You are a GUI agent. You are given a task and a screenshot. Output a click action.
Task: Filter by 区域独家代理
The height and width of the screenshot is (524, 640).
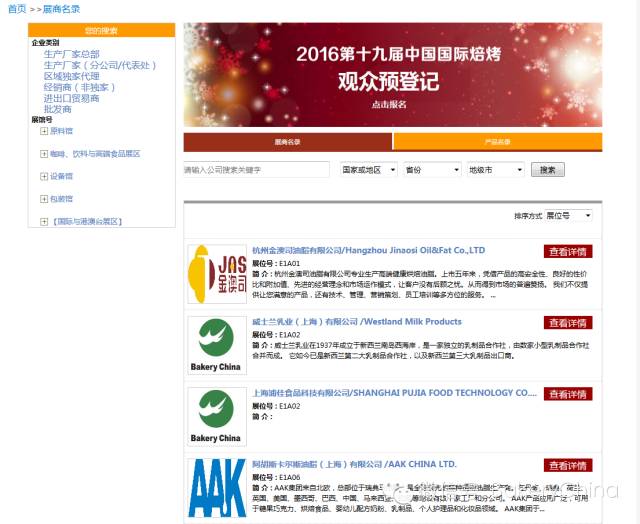71,76
